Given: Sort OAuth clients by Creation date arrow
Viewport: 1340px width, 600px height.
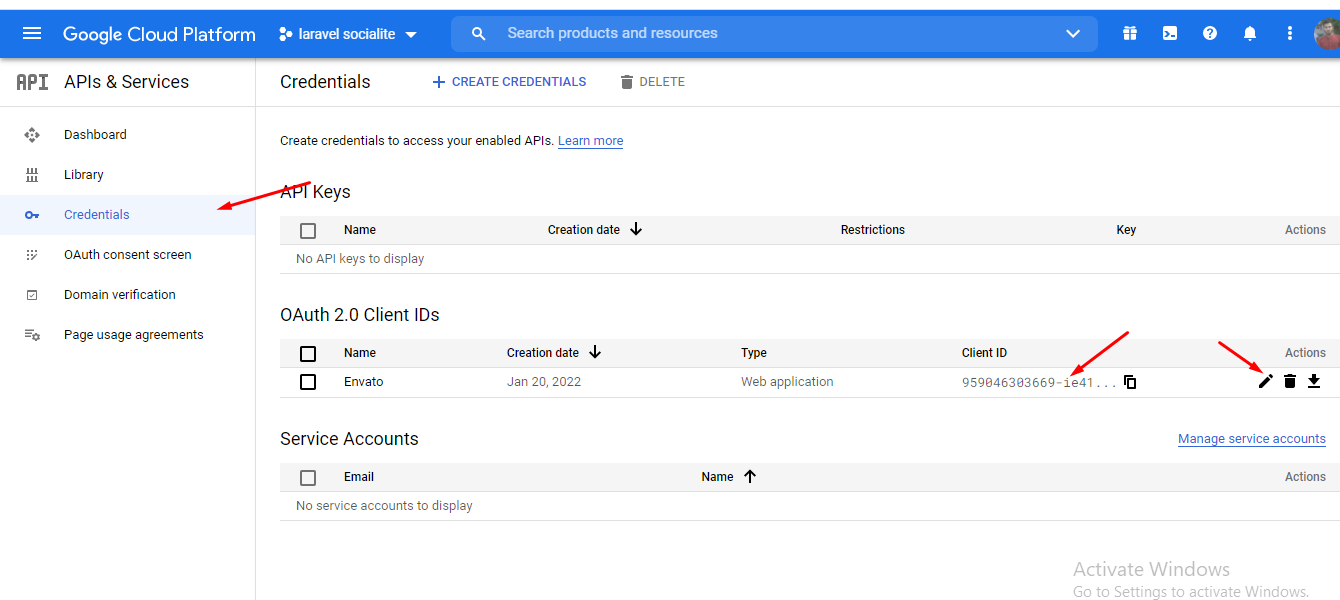Looking at the screenshot, I should pos(595,352).
